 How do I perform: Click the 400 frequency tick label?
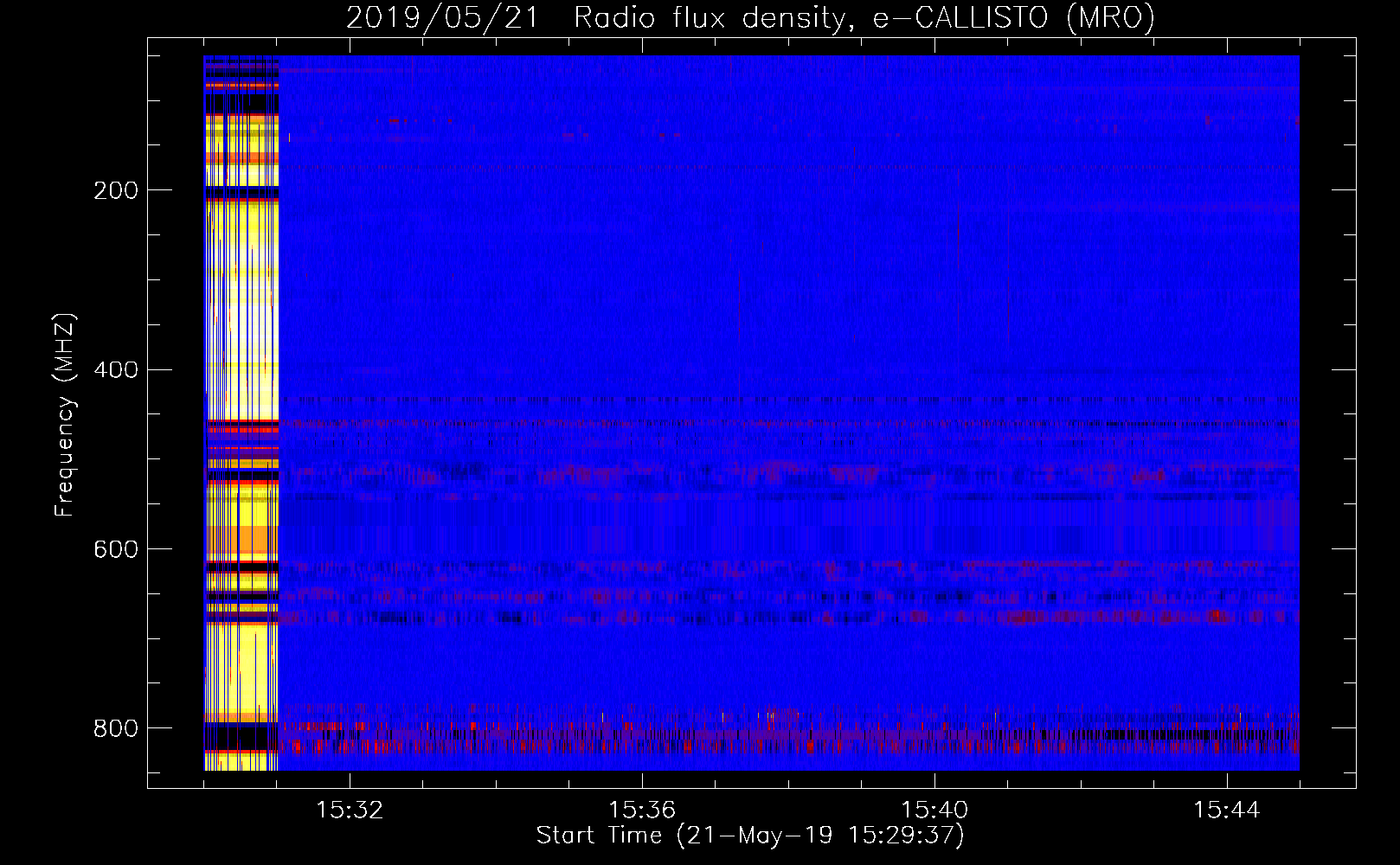pos(116,370)
